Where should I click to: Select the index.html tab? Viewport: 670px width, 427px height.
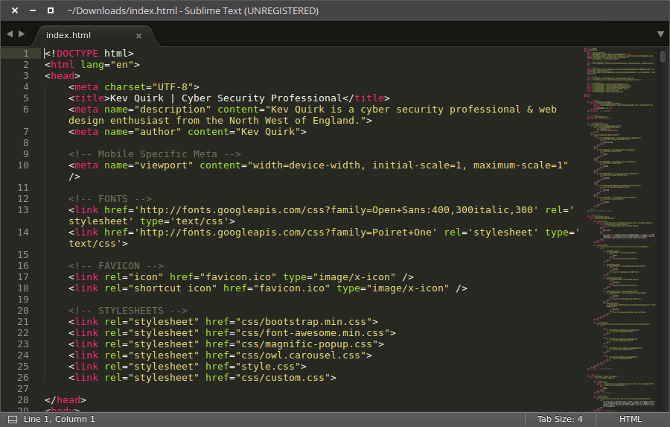click(93, 35)
